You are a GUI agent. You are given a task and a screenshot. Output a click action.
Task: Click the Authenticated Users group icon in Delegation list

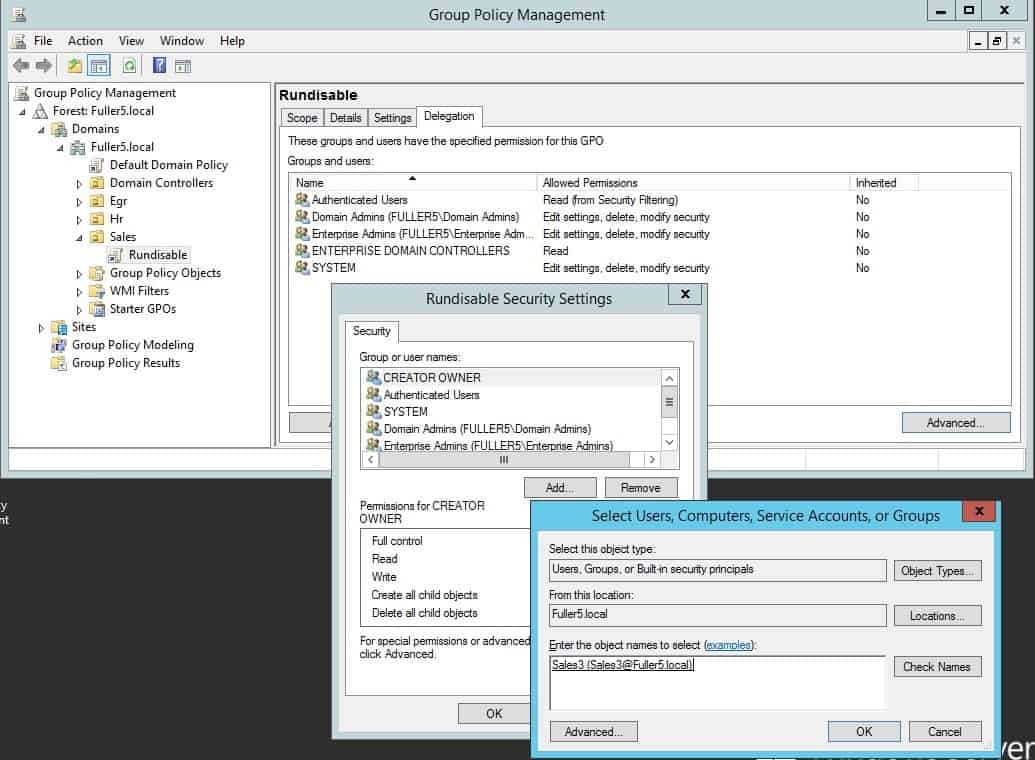pos(302,199)
